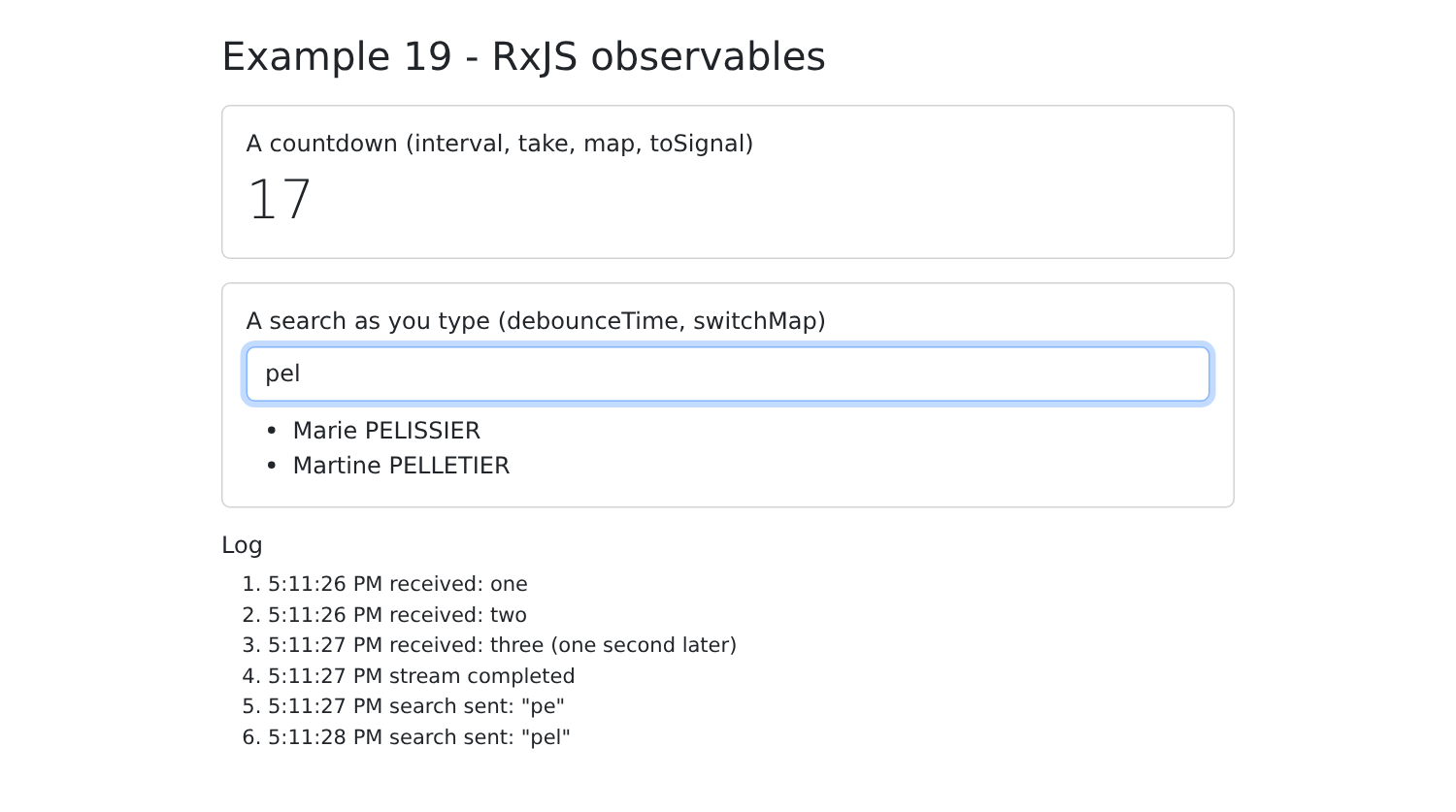Click the Log section heading

242,545
